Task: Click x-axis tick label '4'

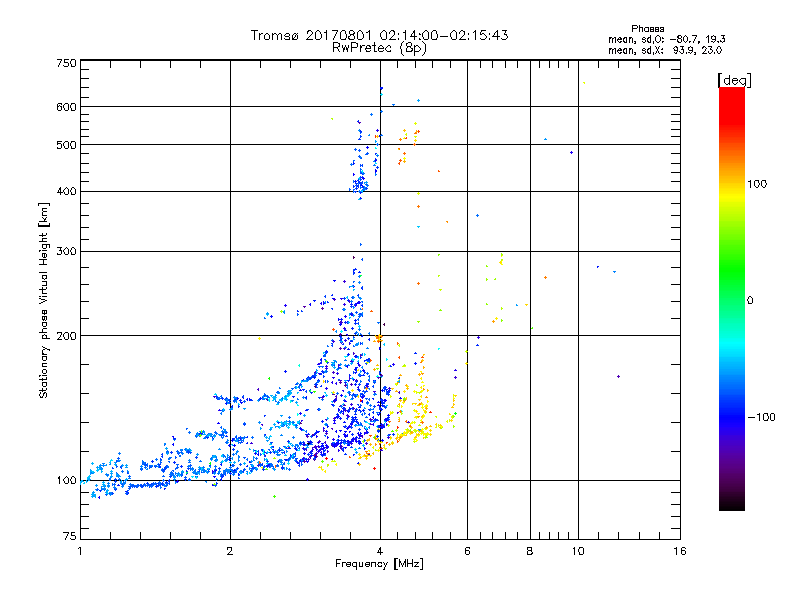Action: 380,551
